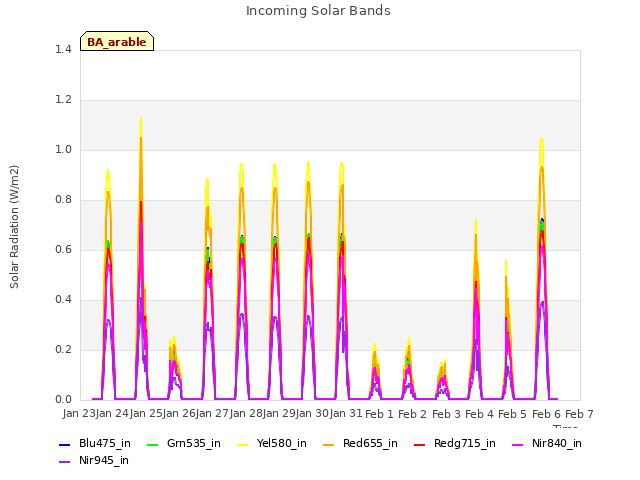Click the Jan 26 x-axis date label
This screenshot has height=480, width=640.
(179, 413)
